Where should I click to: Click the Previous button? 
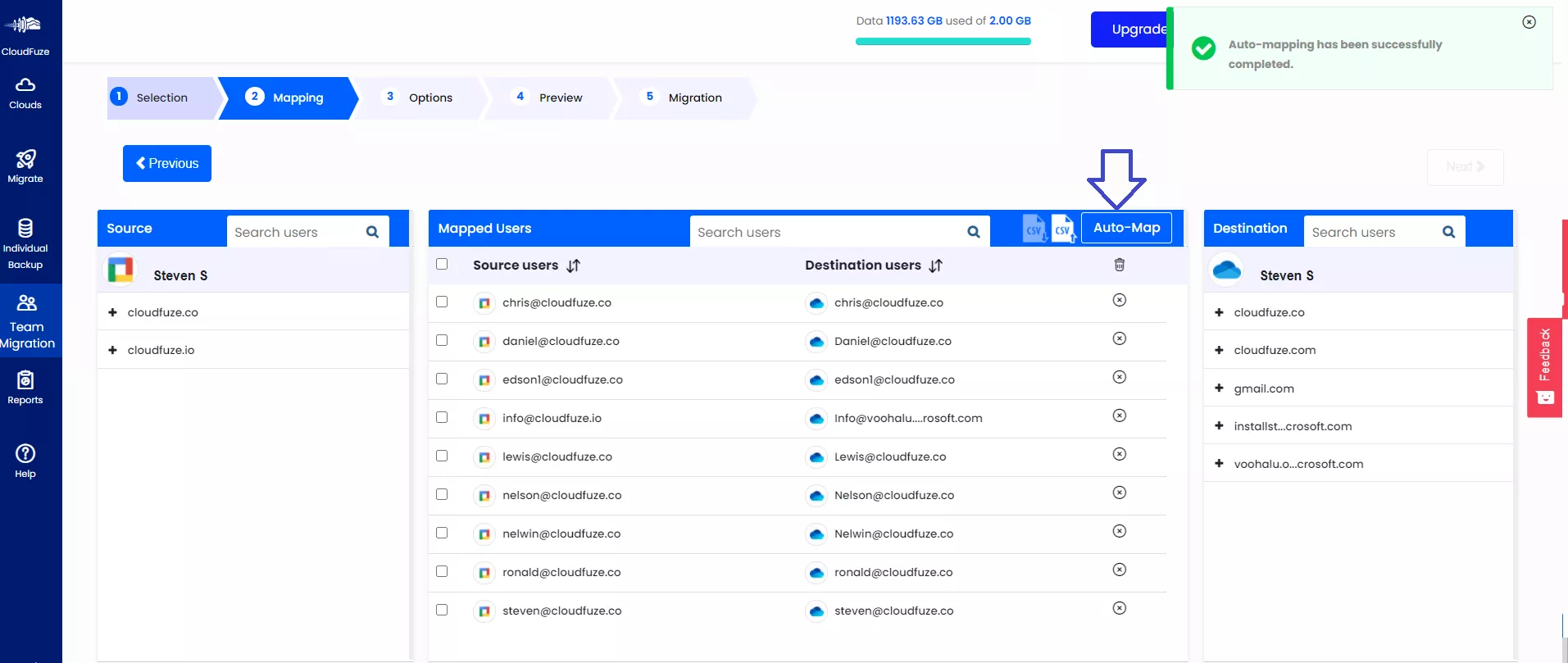click(167, 163)
